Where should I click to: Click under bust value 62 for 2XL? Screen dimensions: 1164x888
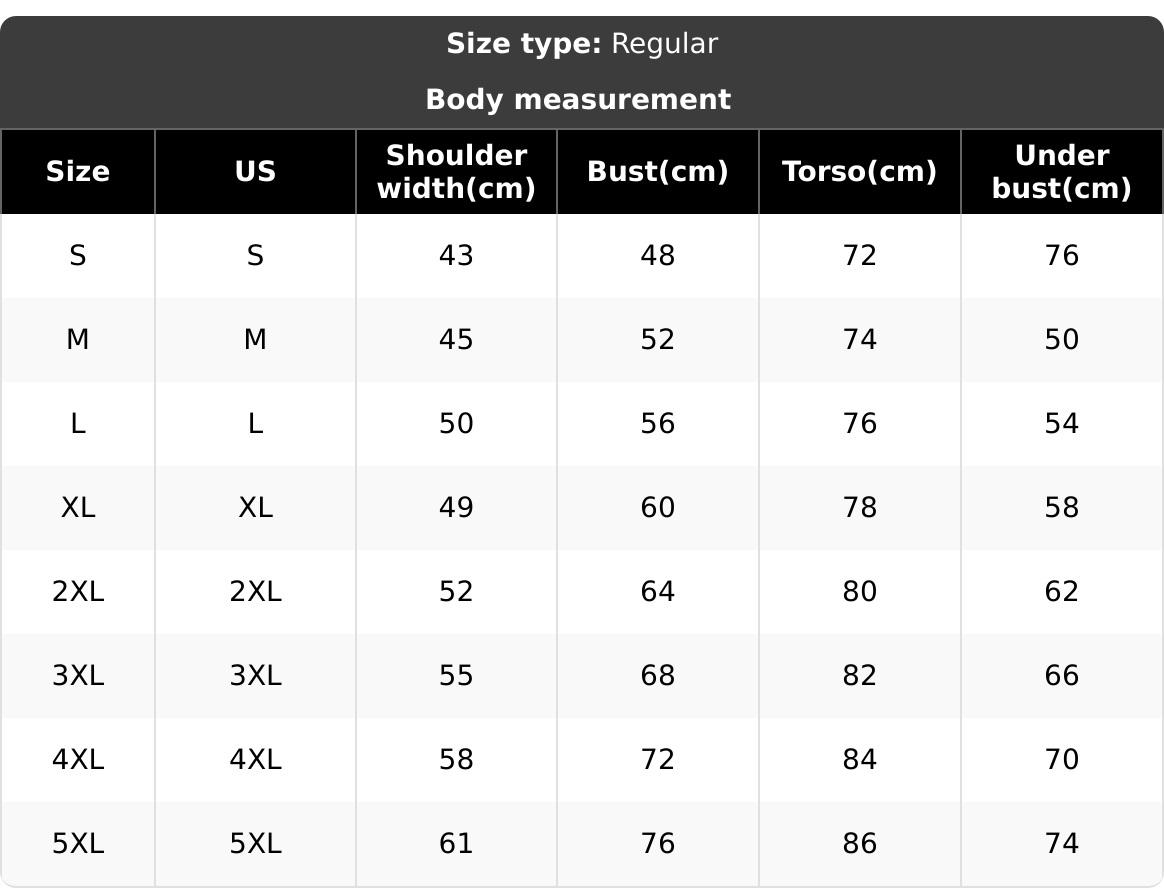(x=1061, y=592)
